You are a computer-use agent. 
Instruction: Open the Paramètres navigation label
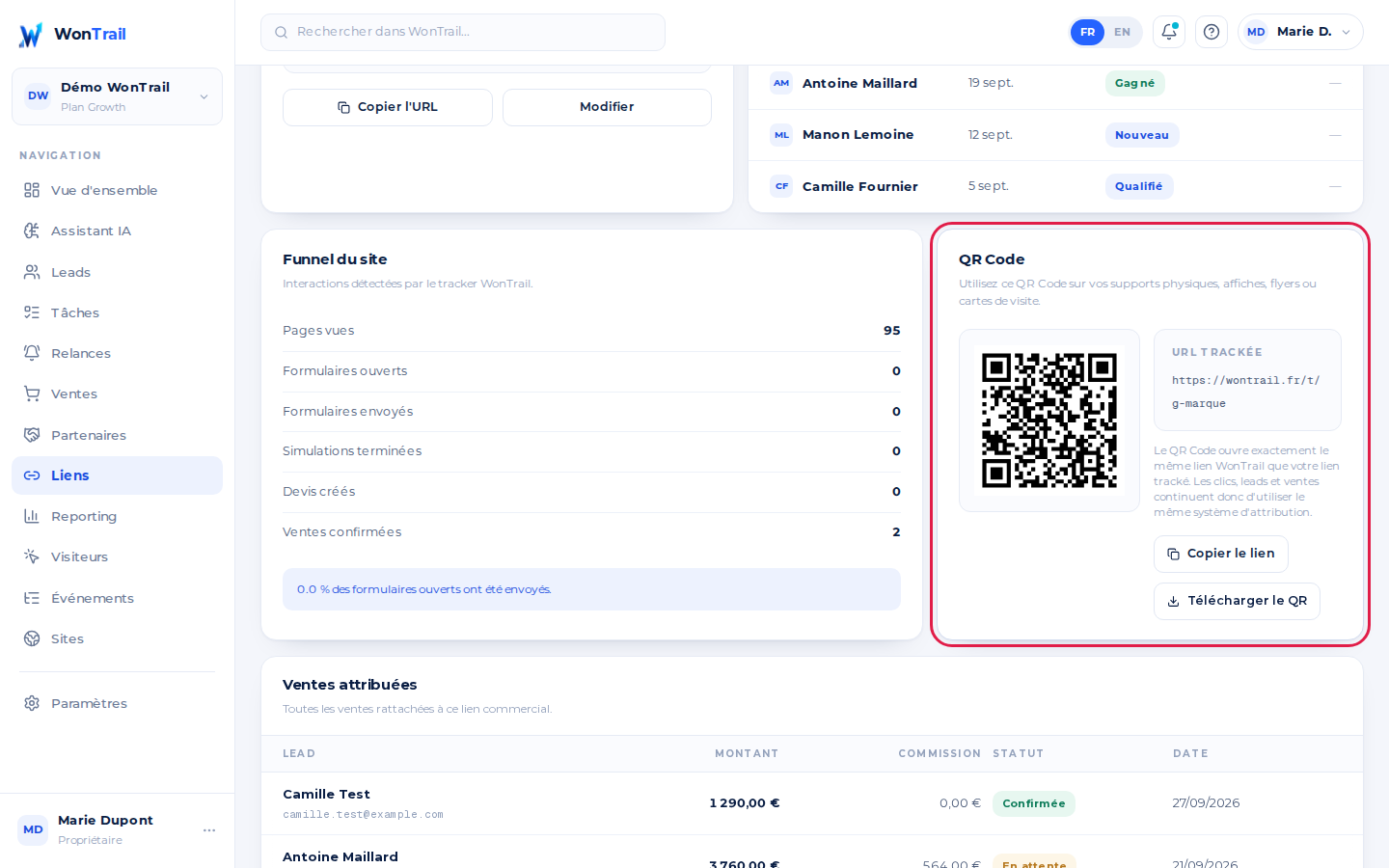(89, 704)
